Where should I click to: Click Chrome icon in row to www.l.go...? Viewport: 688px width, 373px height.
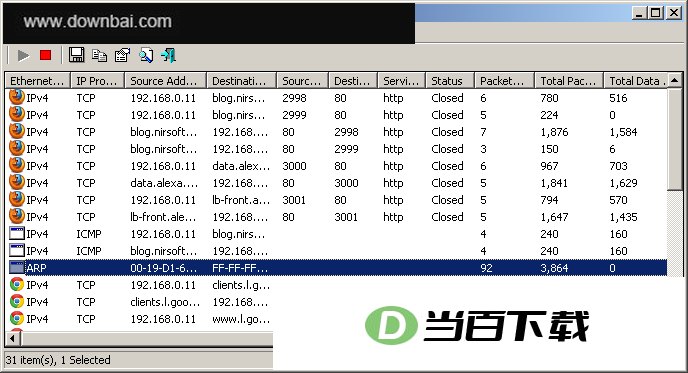coord(17,319)
